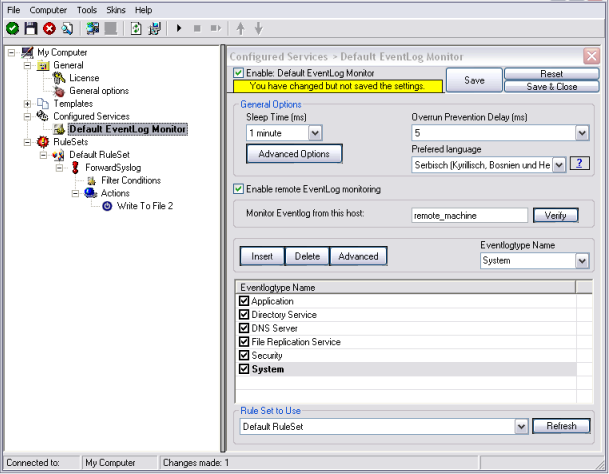Open the Skins menu
The height and width of the screenshot is (474, 609).
(116, 10)
